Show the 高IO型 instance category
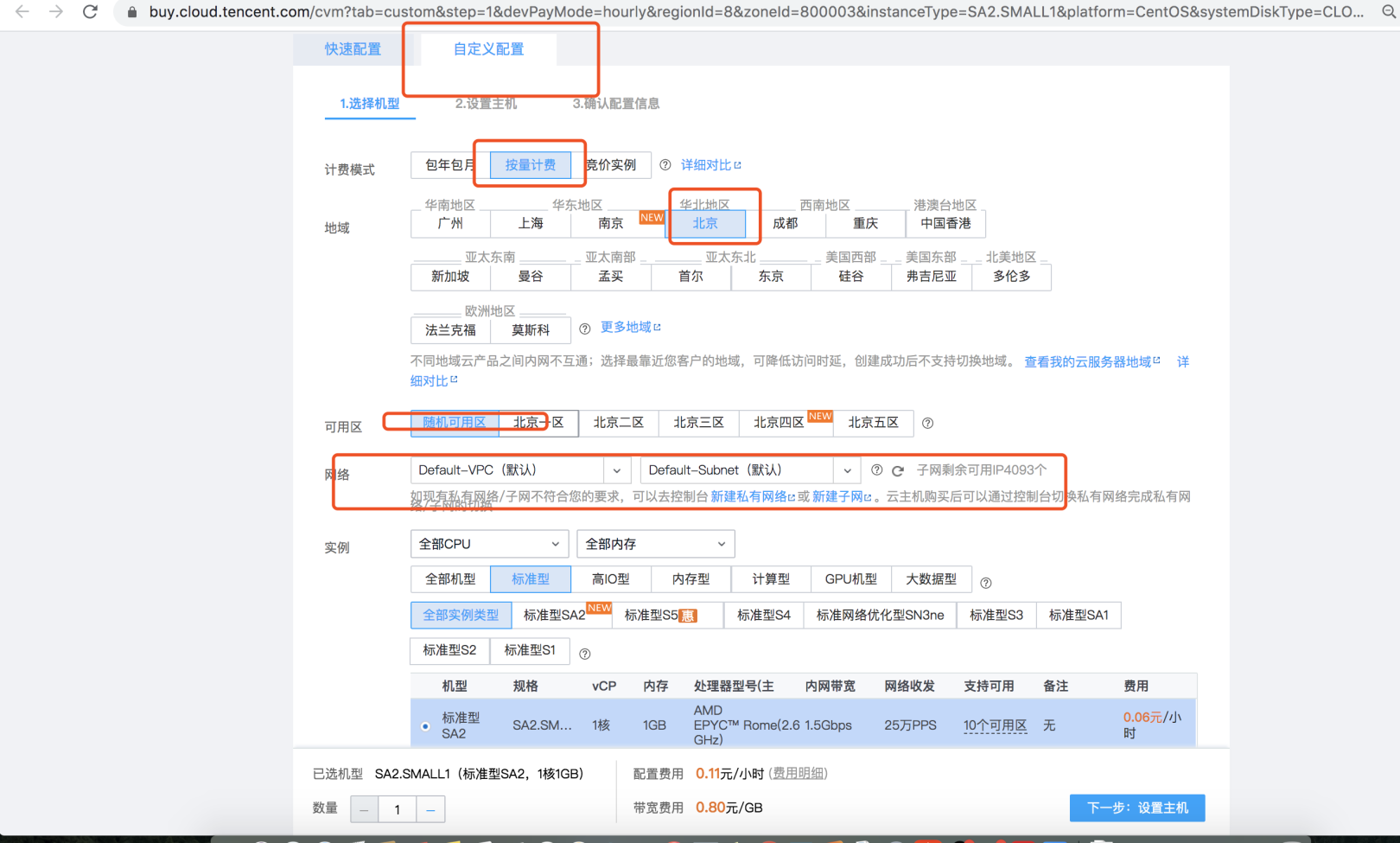 coord(611,579)
